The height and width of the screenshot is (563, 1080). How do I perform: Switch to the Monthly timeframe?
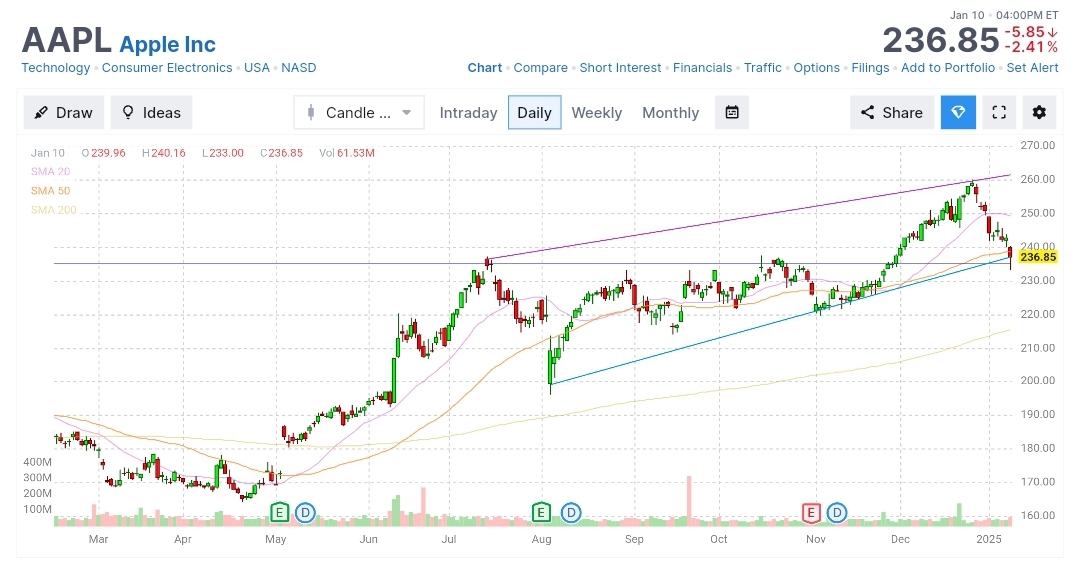coord(670,112)
